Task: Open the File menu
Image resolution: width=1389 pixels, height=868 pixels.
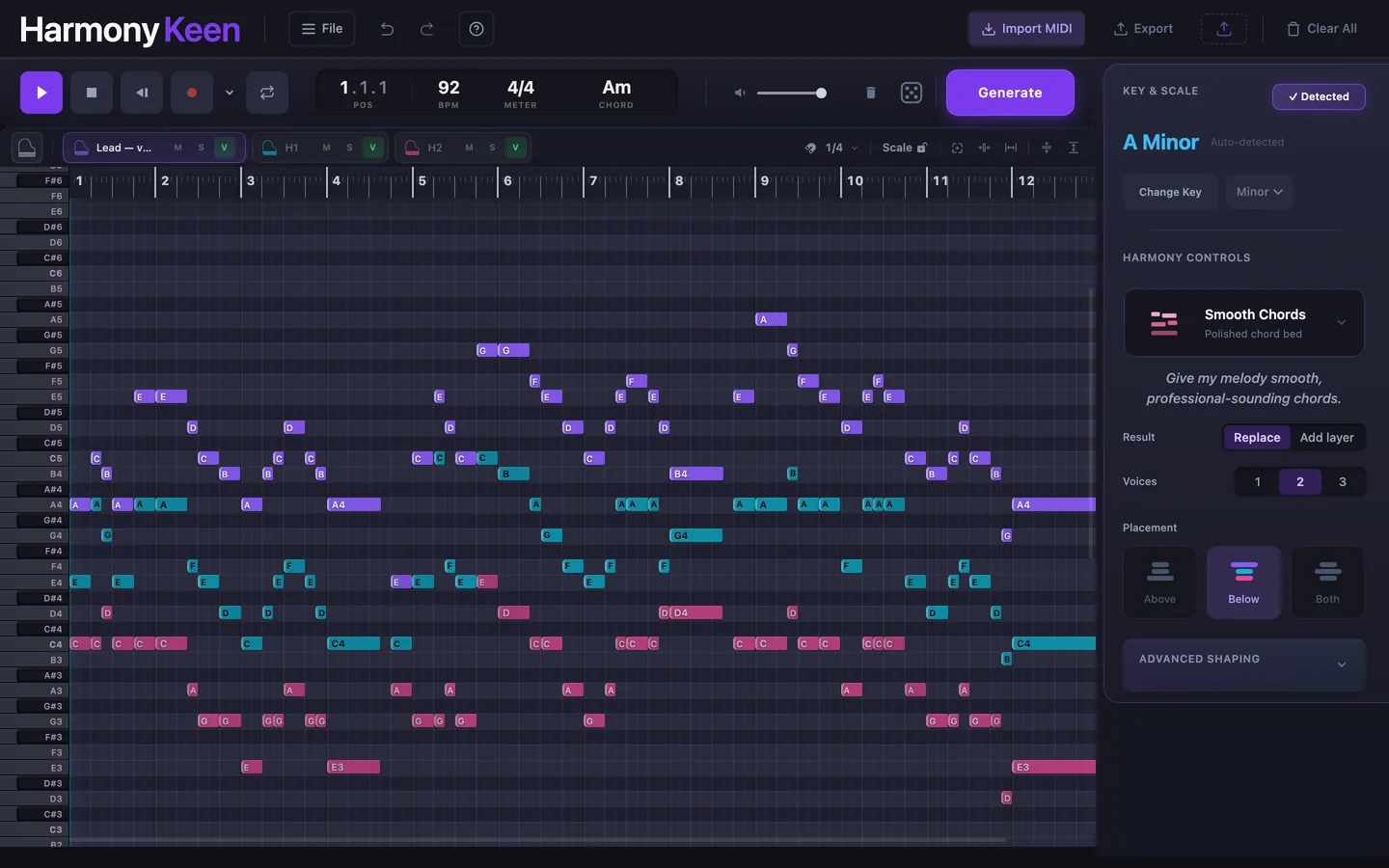Action: click(x=322, y=29)
